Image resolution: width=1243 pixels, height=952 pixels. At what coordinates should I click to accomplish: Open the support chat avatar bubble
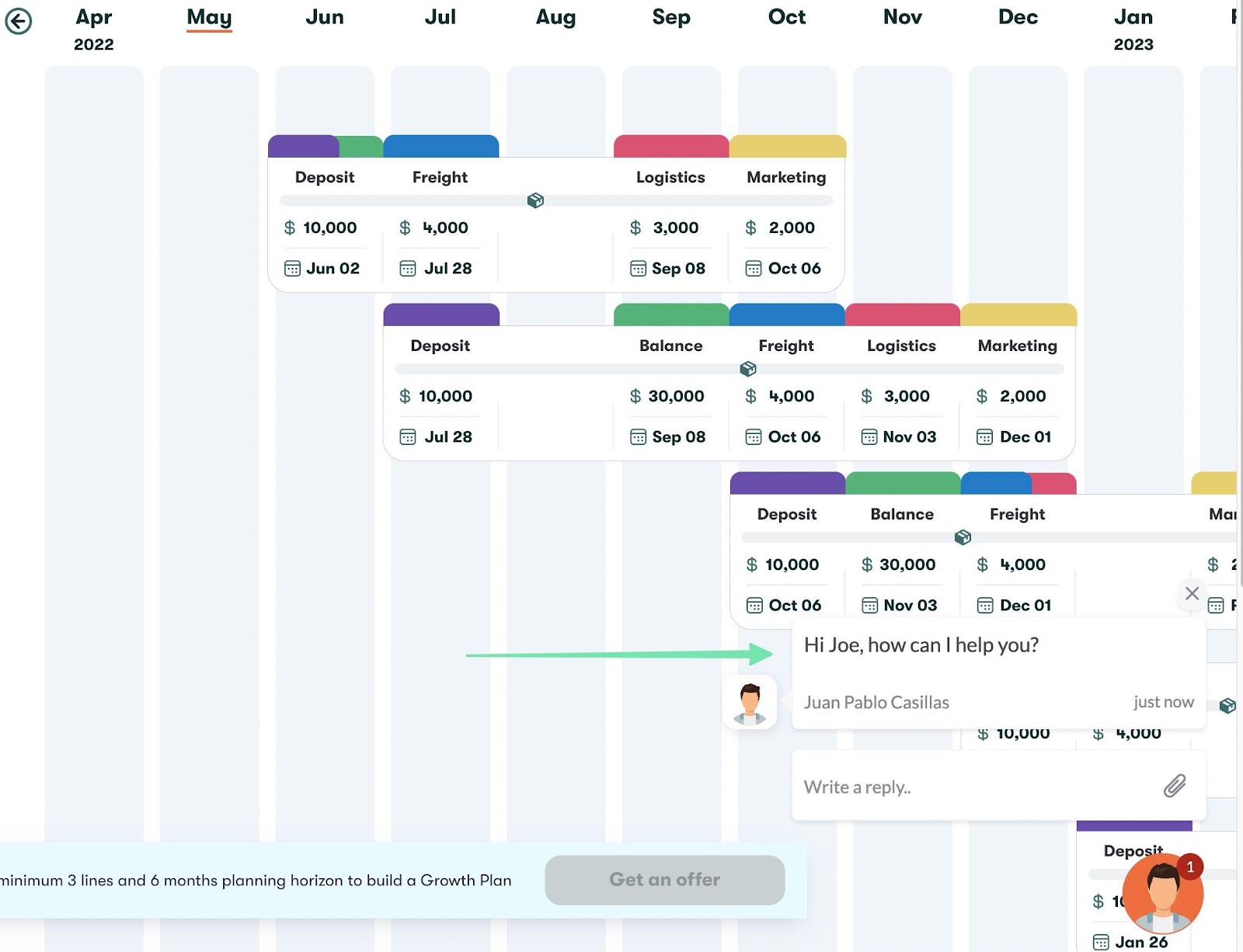(x=1163, y=893)
